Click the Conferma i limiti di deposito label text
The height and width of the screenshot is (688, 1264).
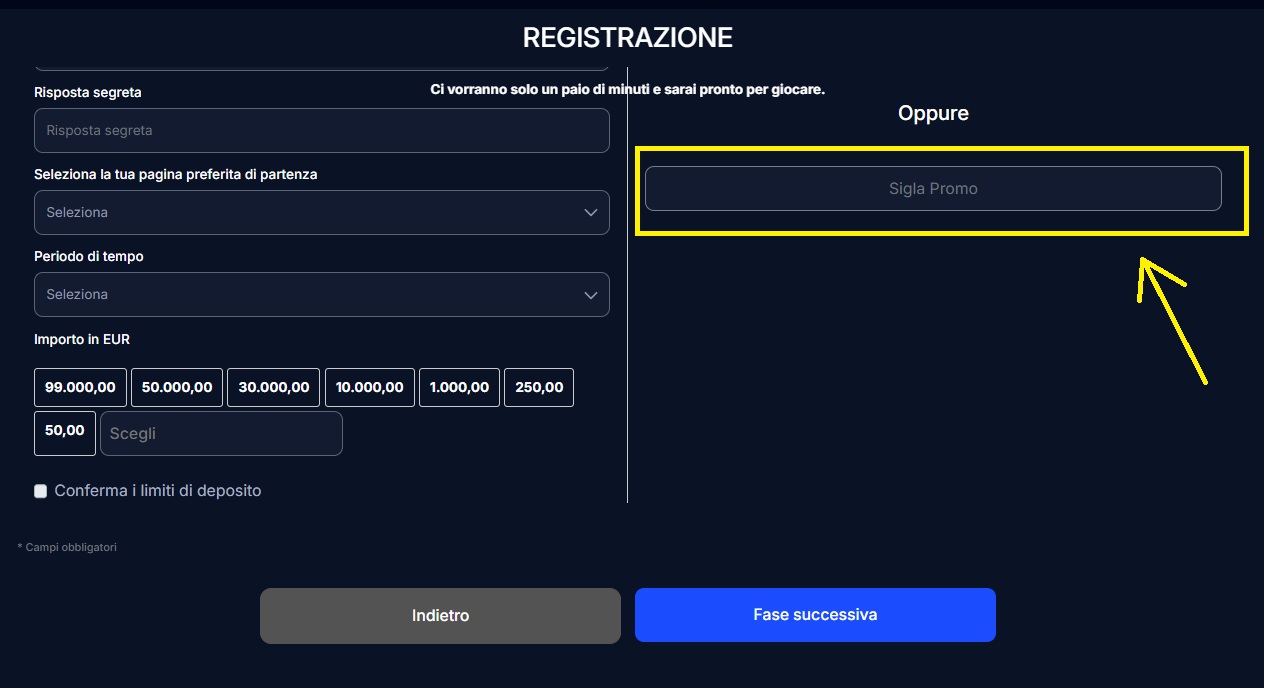pos(158,491)
